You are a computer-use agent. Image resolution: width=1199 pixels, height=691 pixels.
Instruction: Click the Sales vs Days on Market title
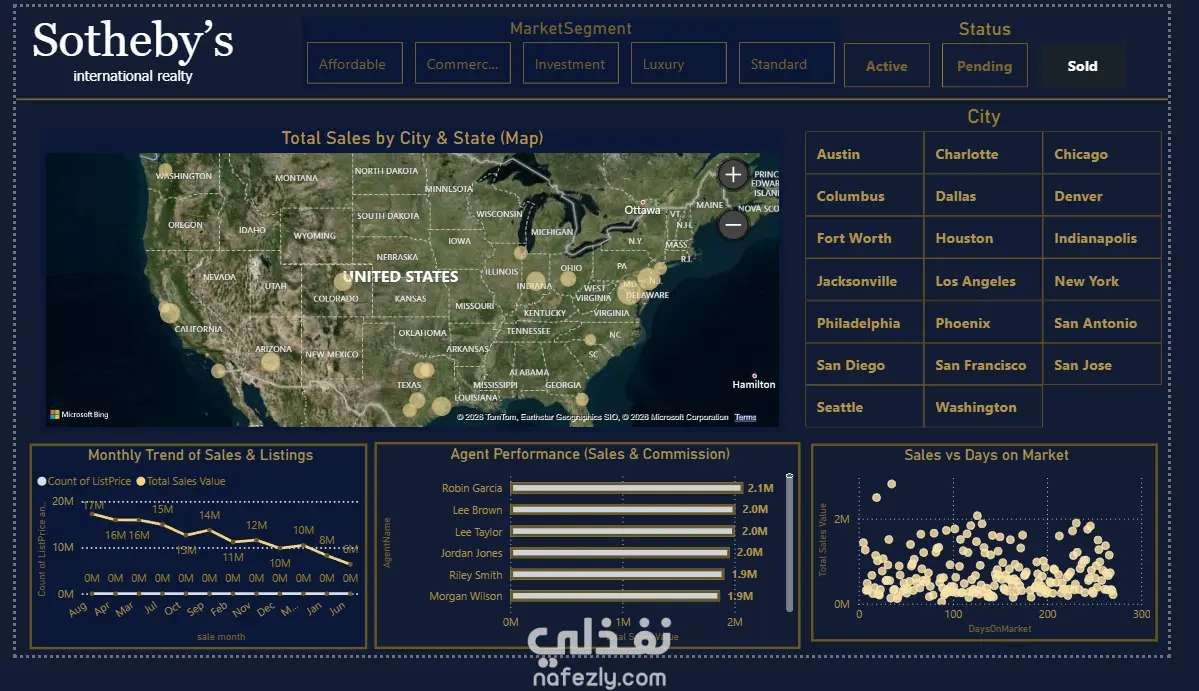click(986, 455)
